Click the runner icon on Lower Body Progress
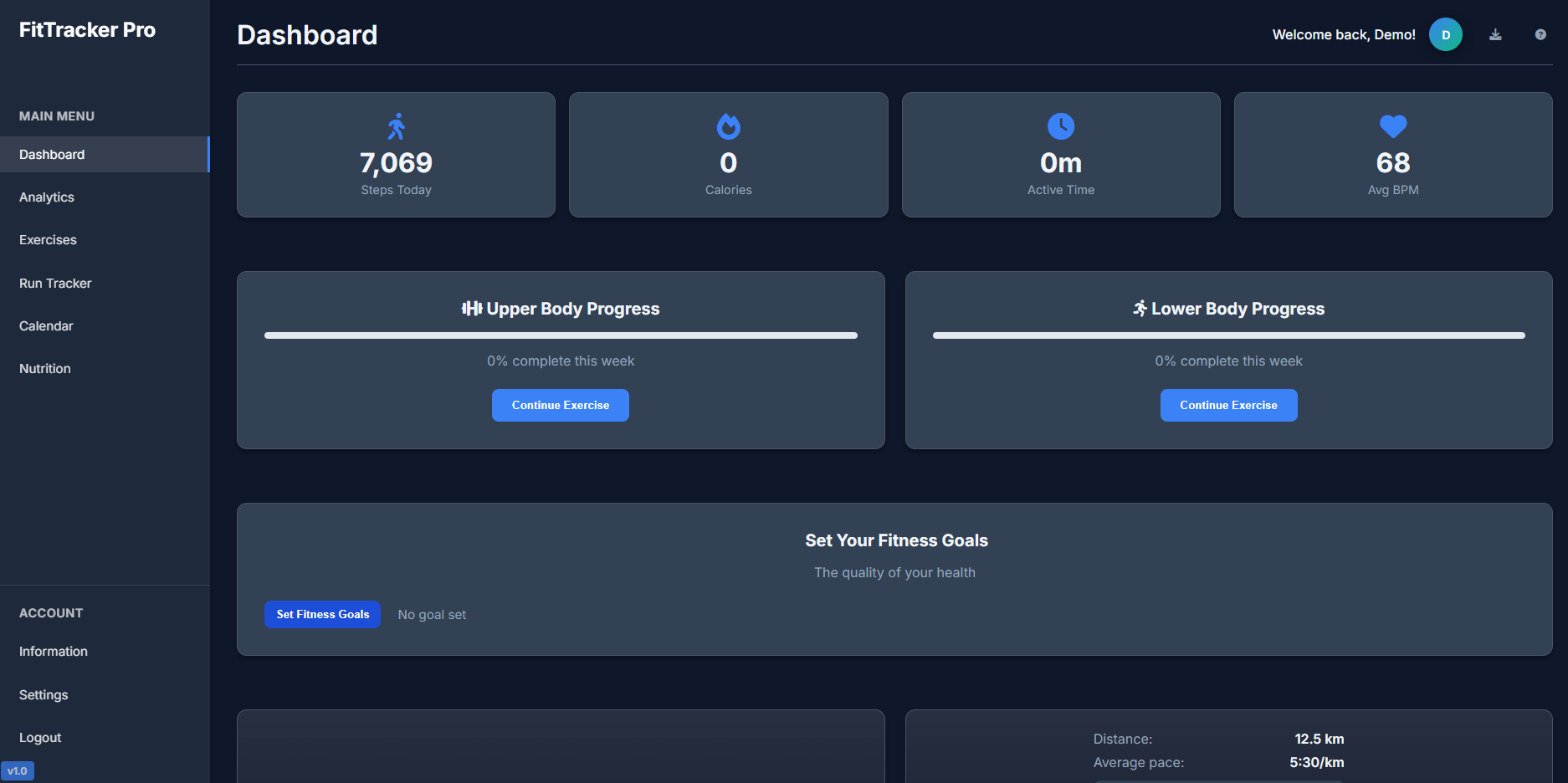 point(1139,308)
